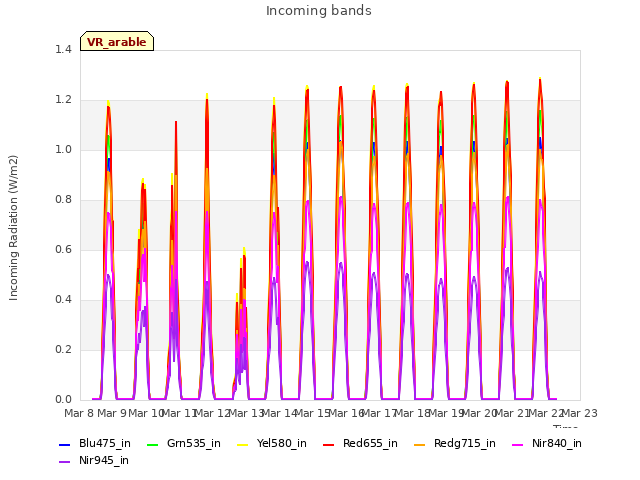
Task: Click the orange Redg715_in legend swatch
Action: [419, 444]
